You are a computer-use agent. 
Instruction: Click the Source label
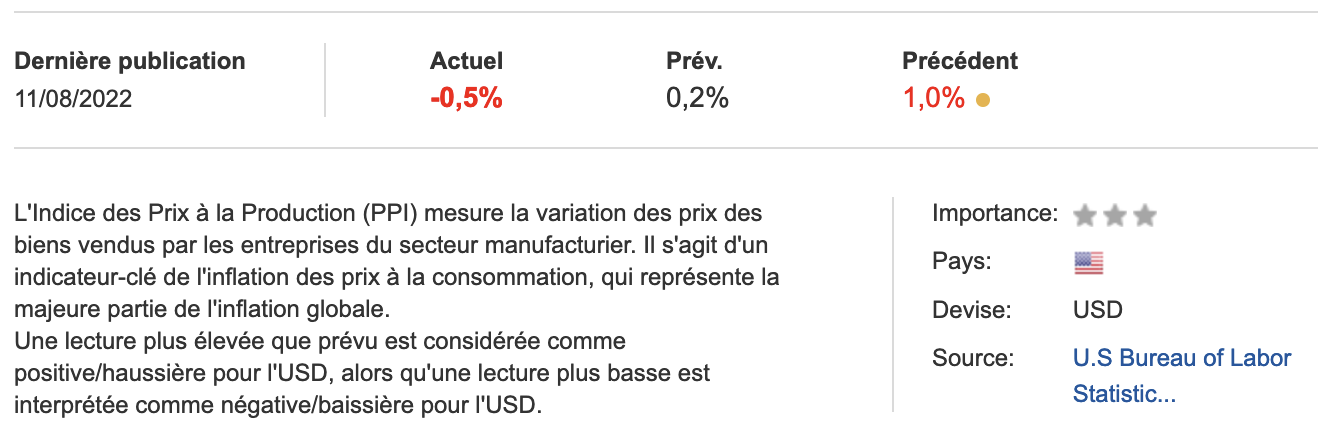(972, 358)
